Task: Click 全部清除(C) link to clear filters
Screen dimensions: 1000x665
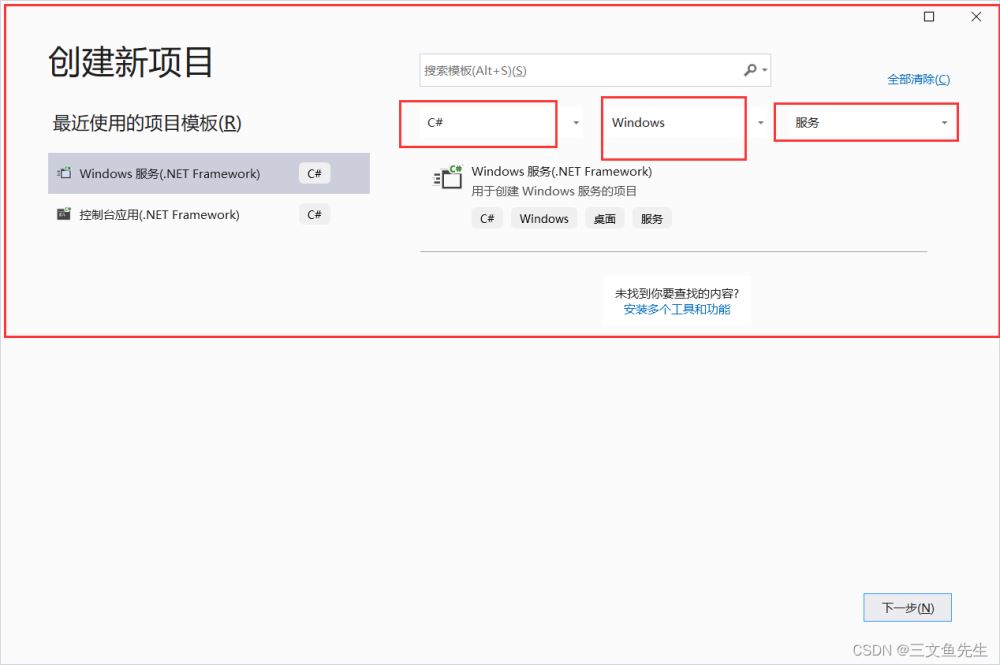Action: click(918, 79)
